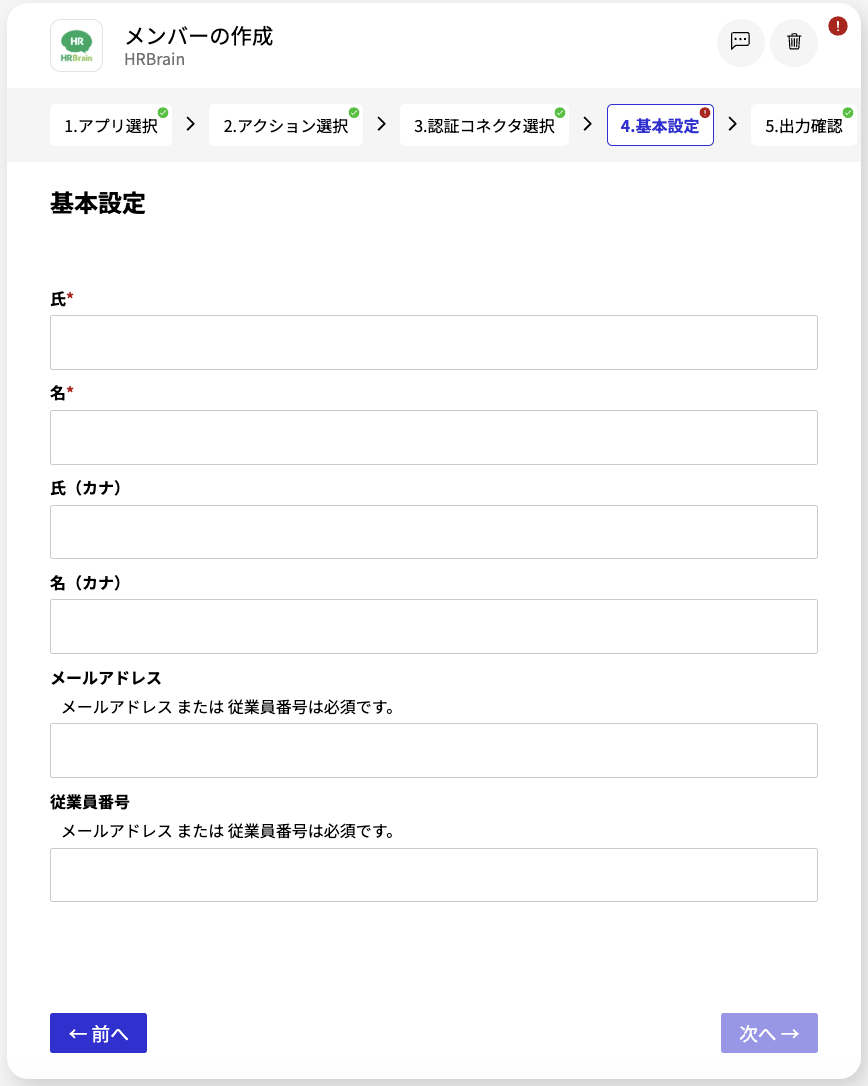Focus the 従業員番号 input field
This screenshot has height=1086, width=868.
click(x=434, y=875)
